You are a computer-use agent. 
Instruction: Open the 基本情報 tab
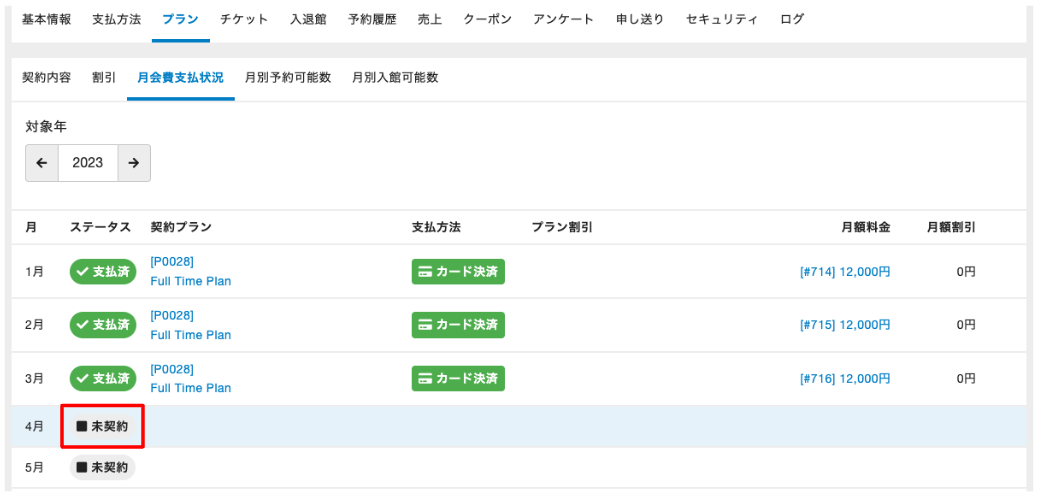(x=46, y=19)
